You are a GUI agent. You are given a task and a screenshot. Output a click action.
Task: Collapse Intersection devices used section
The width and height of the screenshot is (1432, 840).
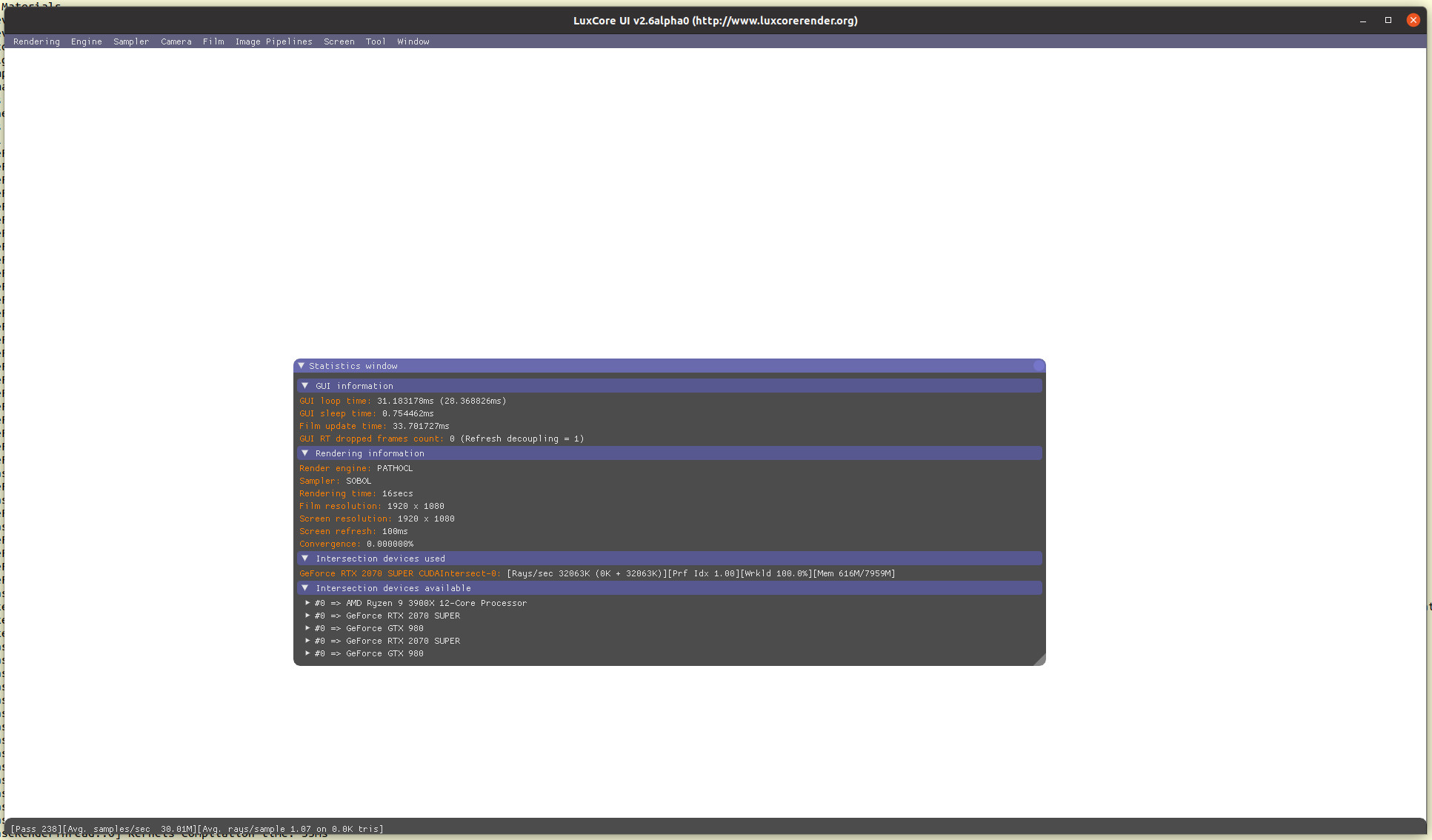[305, 559]
